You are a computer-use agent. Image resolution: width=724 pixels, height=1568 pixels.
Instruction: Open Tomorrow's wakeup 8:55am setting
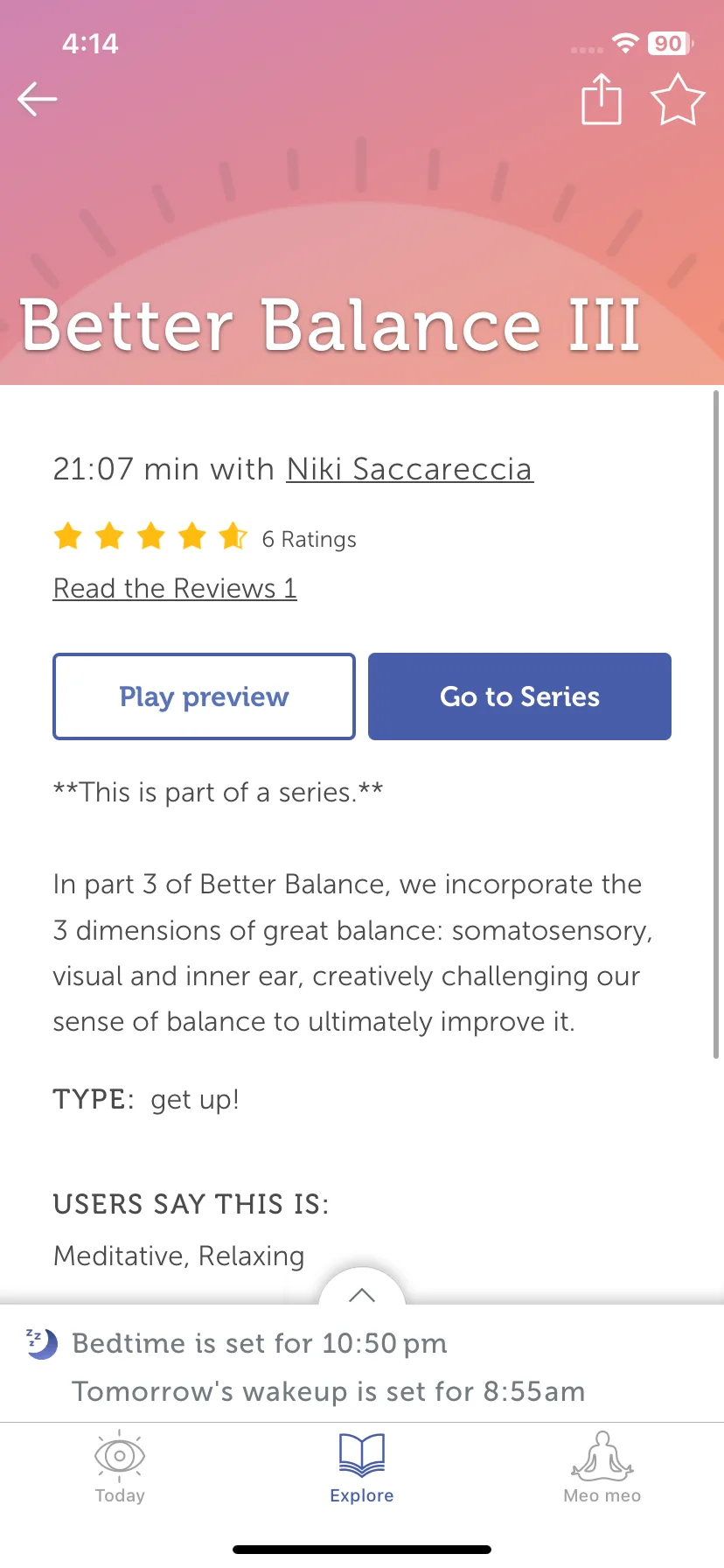(329, 1391)
